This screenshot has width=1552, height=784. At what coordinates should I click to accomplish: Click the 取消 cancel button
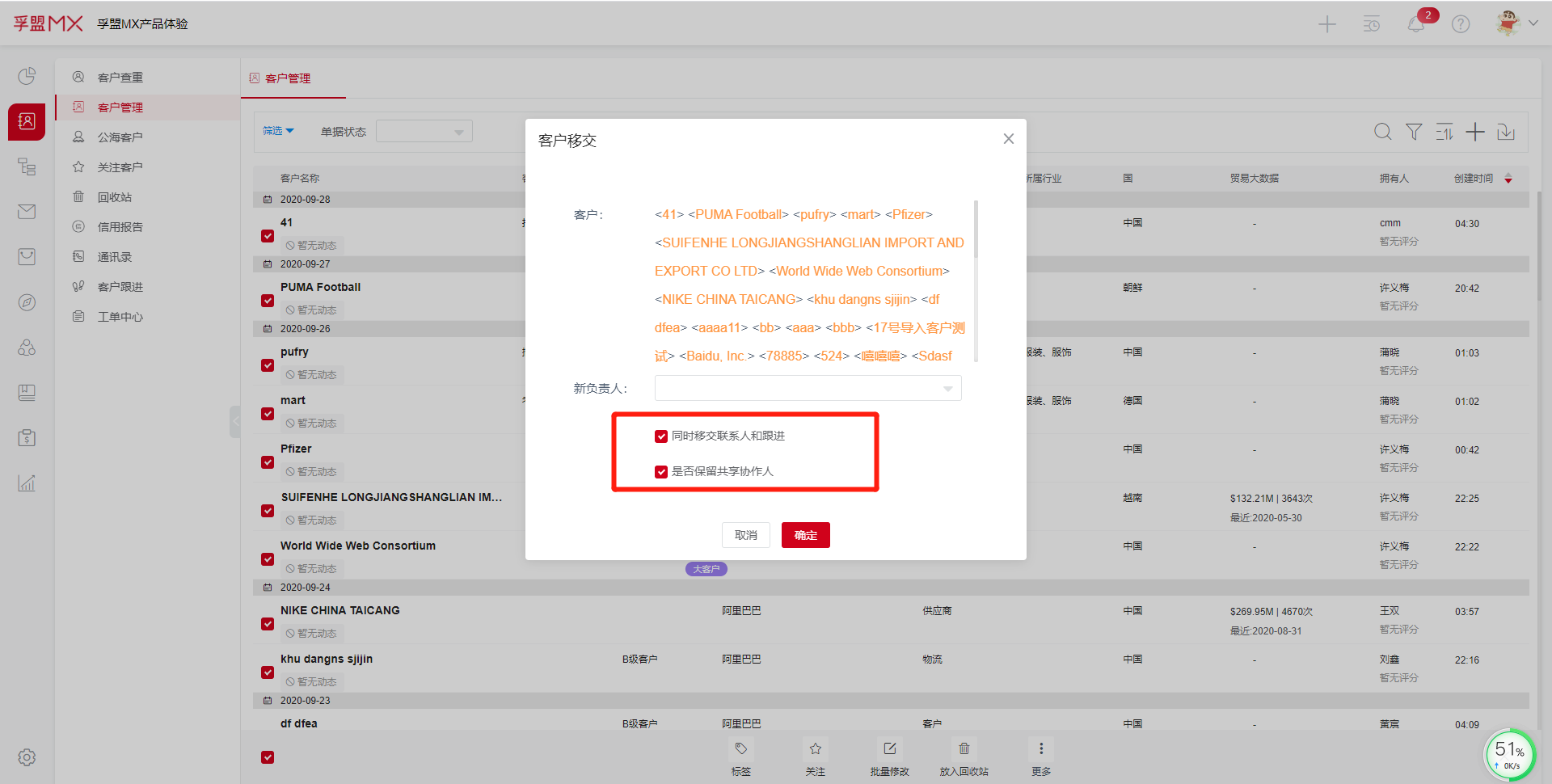pyautogui.click(x=745, y=535)
